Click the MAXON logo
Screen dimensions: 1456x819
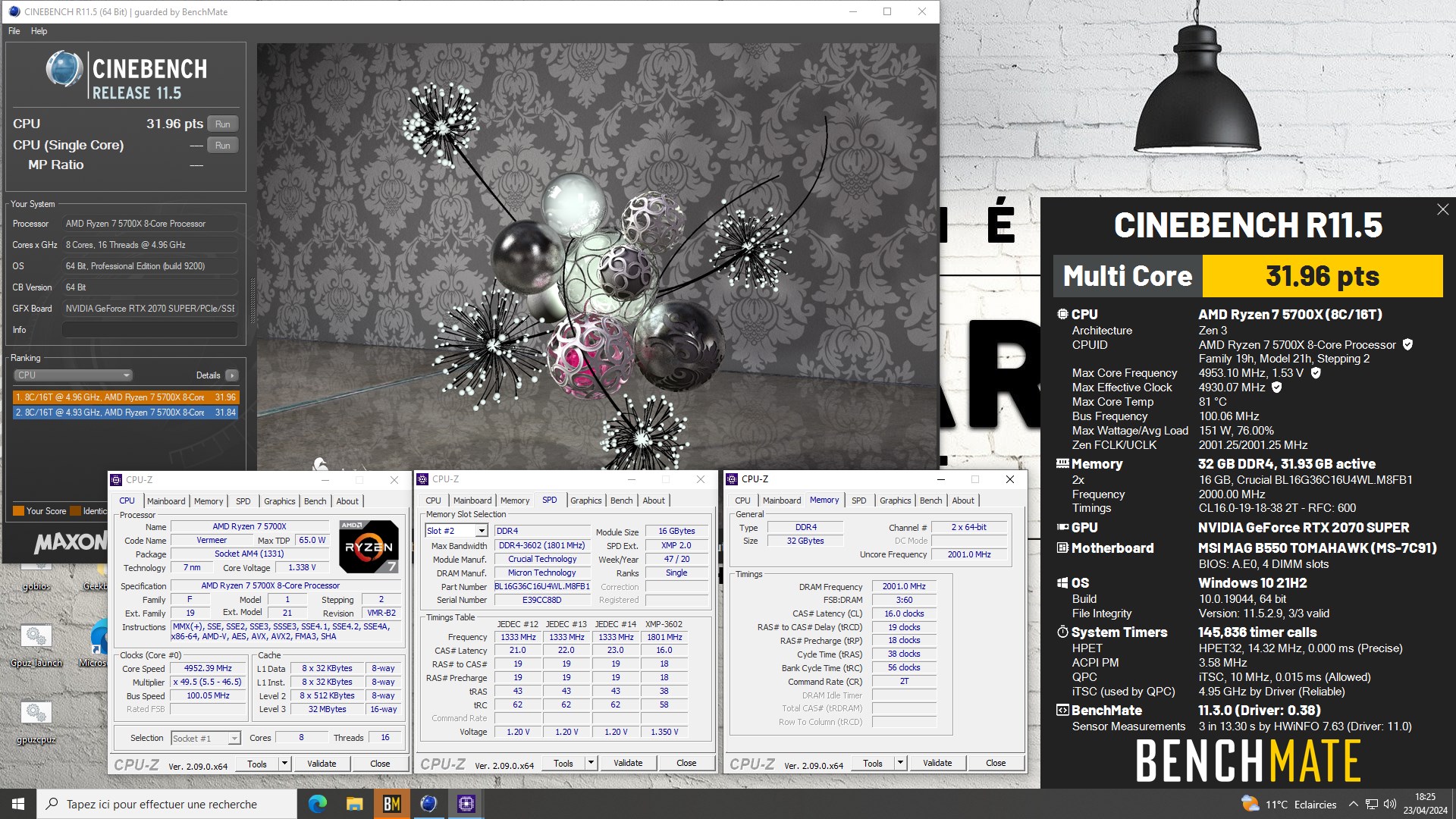(x=70, y=541)
